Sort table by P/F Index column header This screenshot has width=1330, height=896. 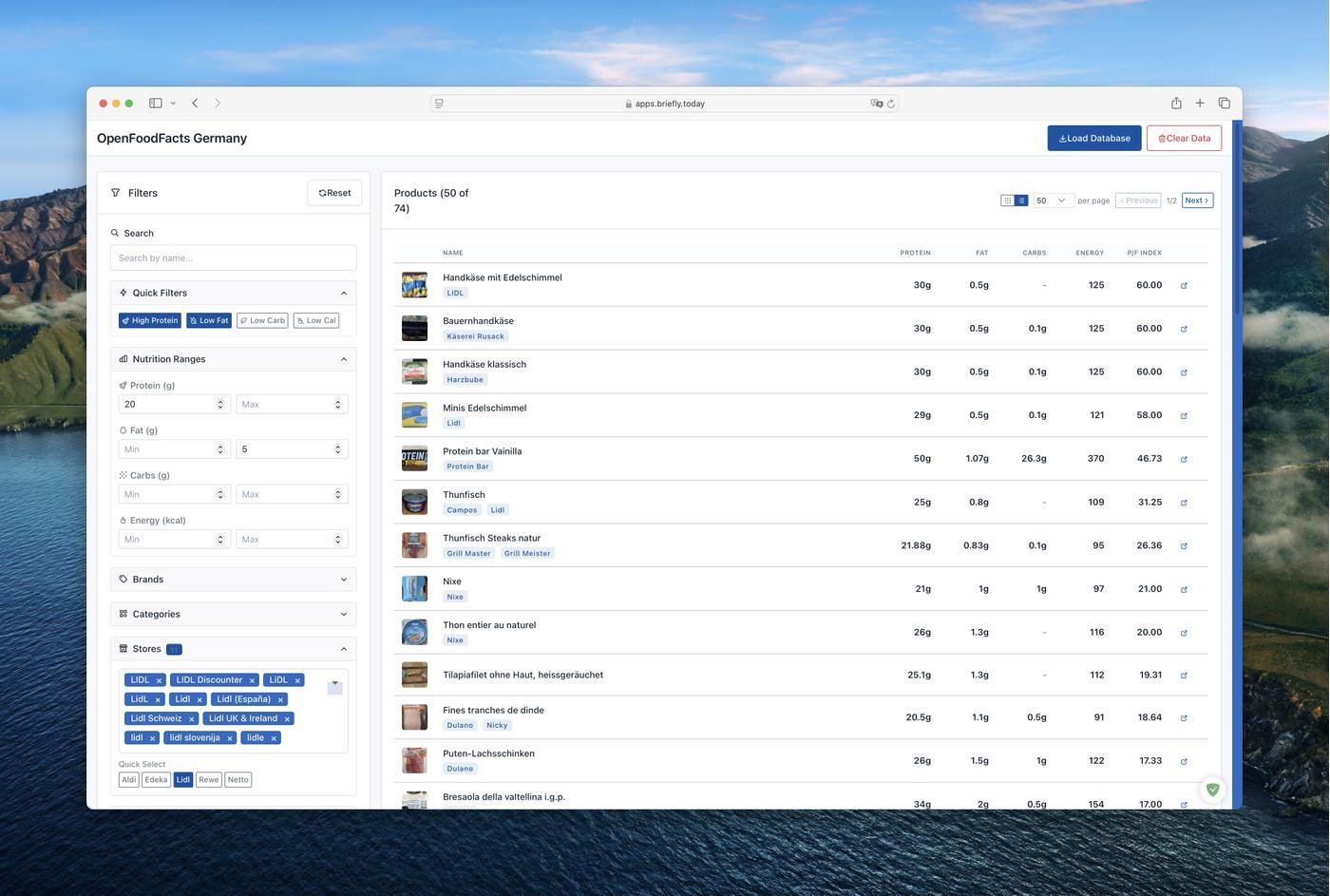click(x=1144, y=253)
